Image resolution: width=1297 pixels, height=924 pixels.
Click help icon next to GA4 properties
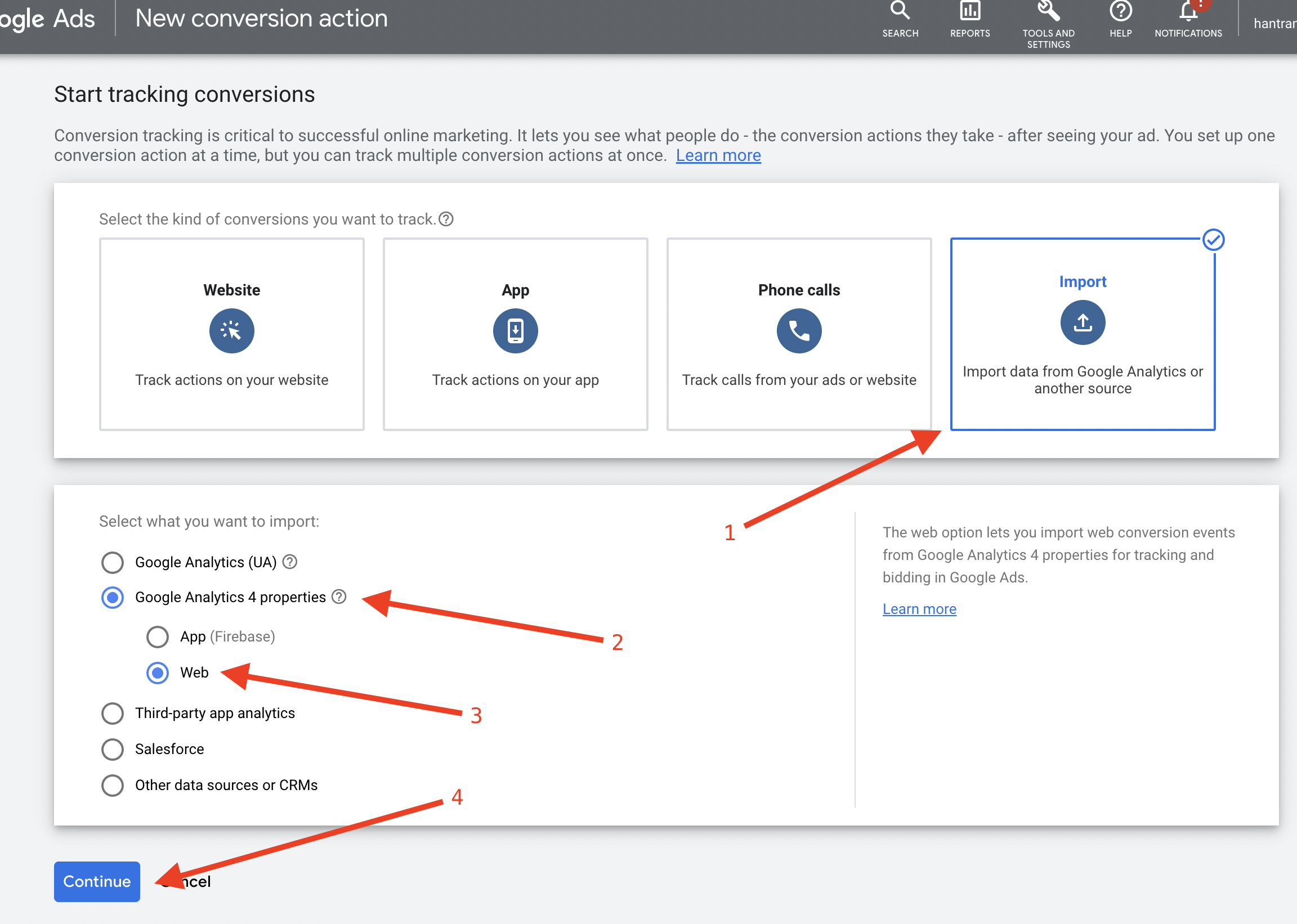[x=339, y=597]
